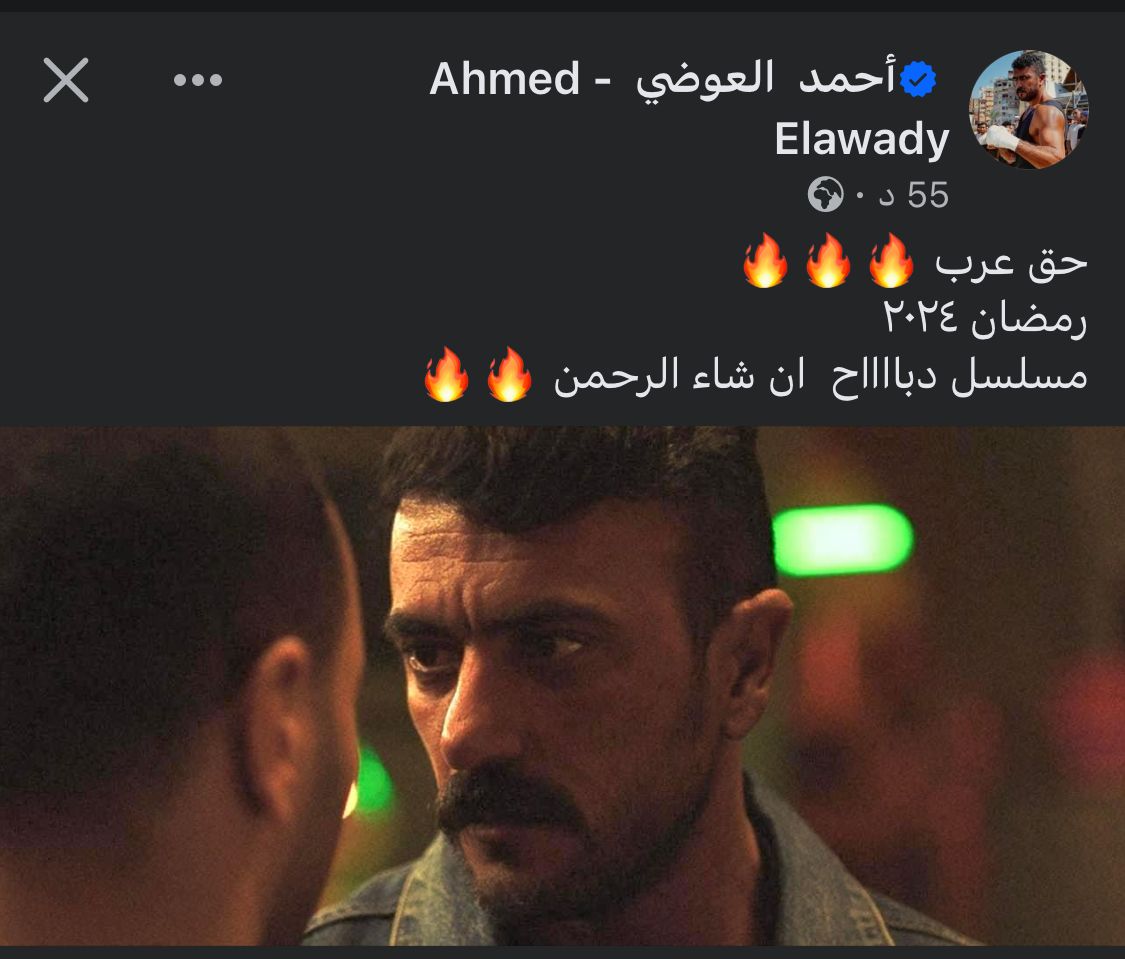Open the "55 د" post timestamp
Viewport: 1125px width, 959px height.
click(x=913, y=194)
